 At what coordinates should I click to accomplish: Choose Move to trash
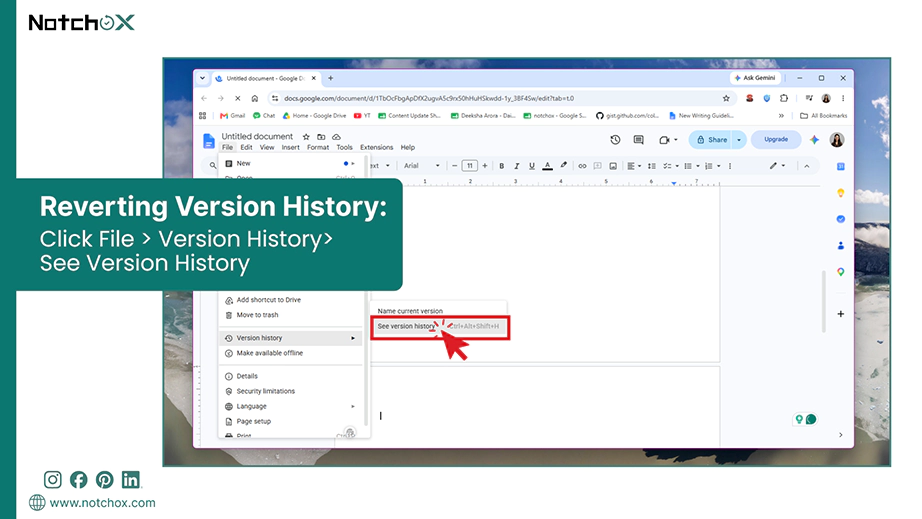coord(291,315)
